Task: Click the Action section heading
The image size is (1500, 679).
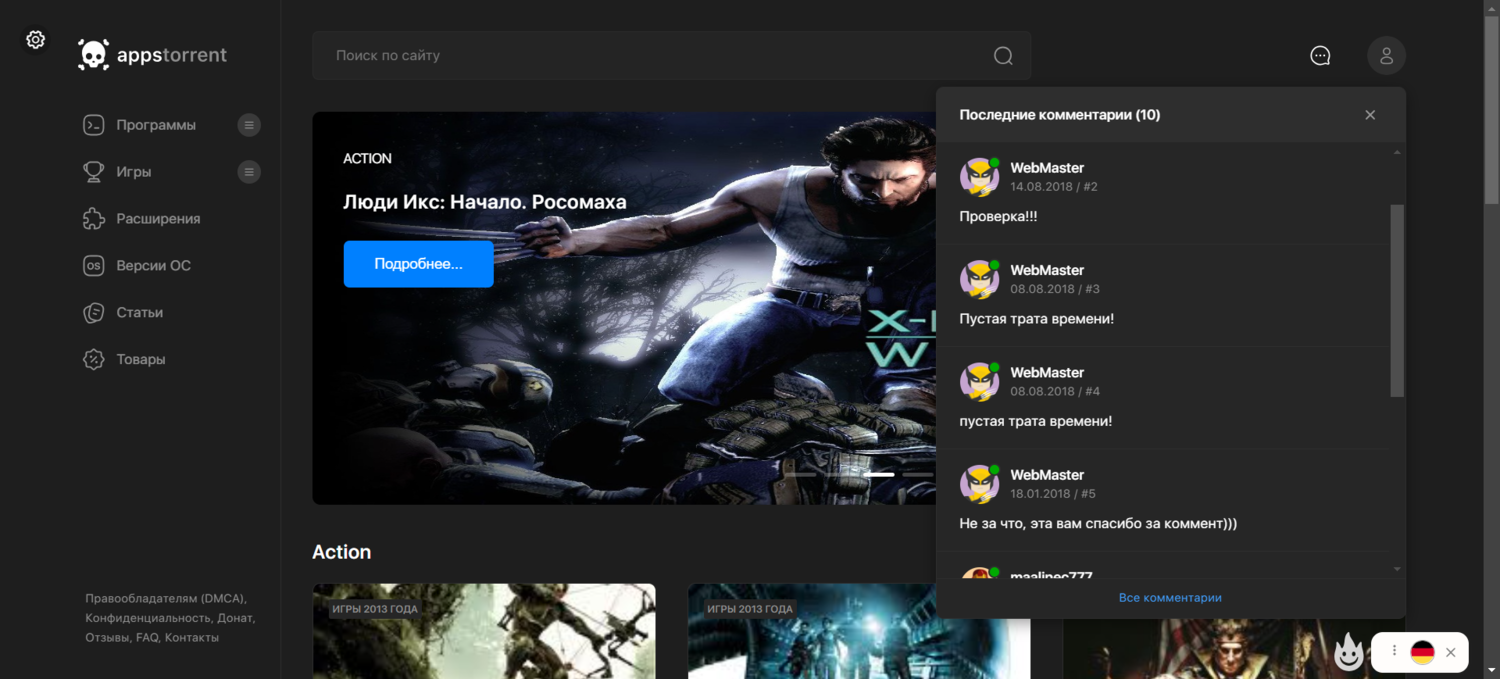Action: tap(341, 552)
